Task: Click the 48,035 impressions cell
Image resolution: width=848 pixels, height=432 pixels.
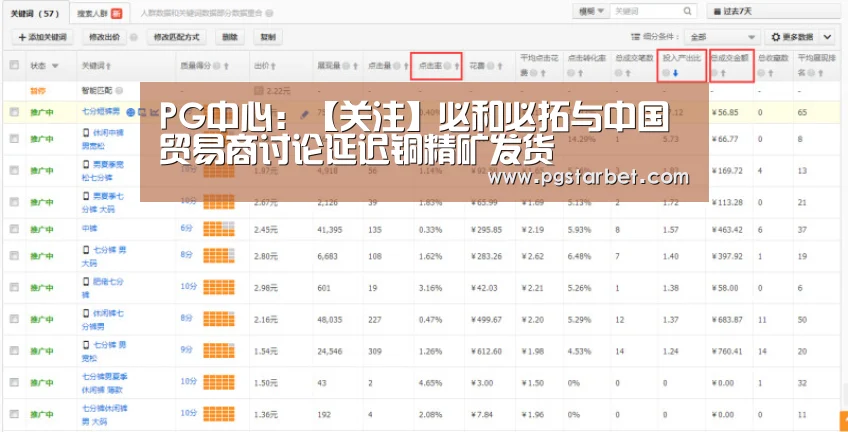Action: pyautogui.click(x=332, y=320)
